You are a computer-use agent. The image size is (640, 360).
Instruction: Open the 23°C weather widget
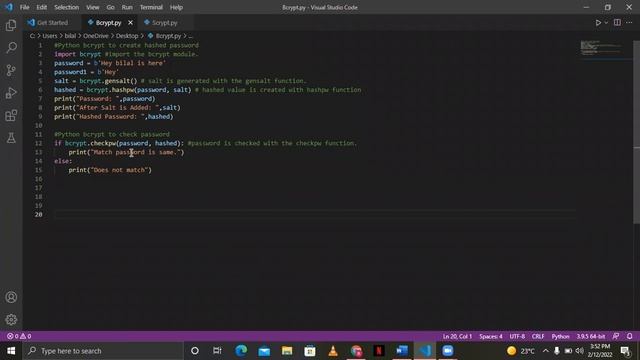click(521, 351)
